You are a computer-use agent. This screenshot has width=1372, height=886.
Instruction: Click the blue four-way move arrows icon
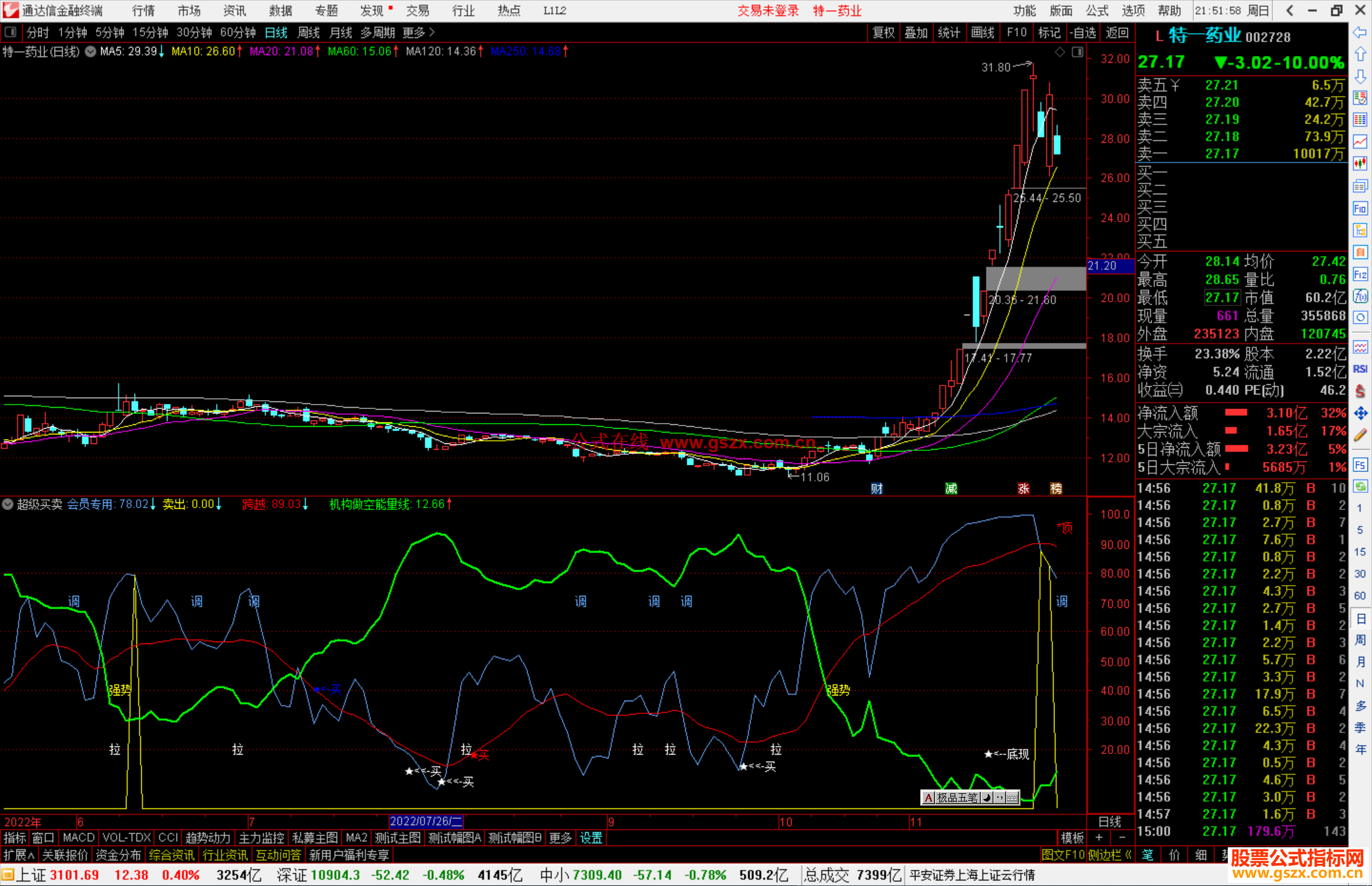point(1360,413)
